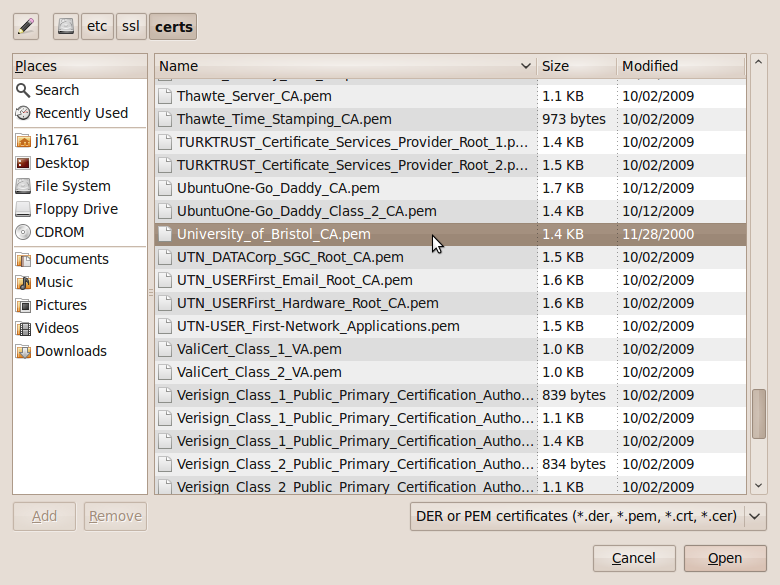Click the Add bookmark button
This screenshot has width=780, height=585.
(44, 516)
